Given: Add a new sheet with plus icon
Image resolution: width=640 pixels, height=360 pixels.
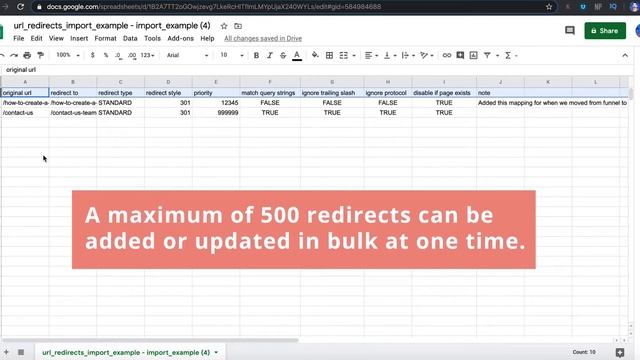Looking at the screenshot, I should [6, 352].
